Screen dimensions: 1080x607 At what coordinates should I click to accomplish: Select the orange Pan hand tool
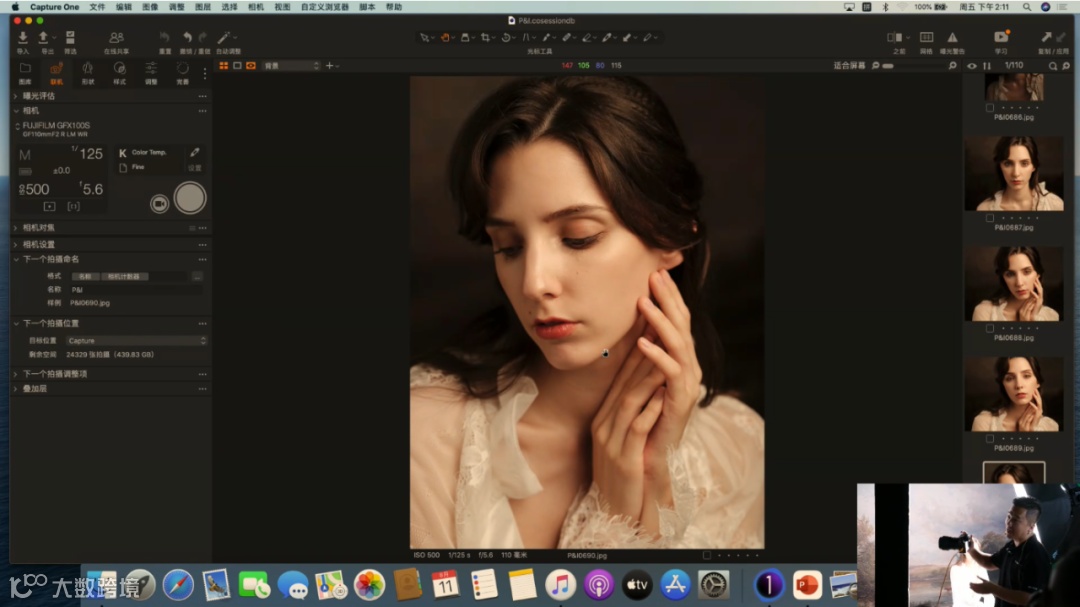445,38
